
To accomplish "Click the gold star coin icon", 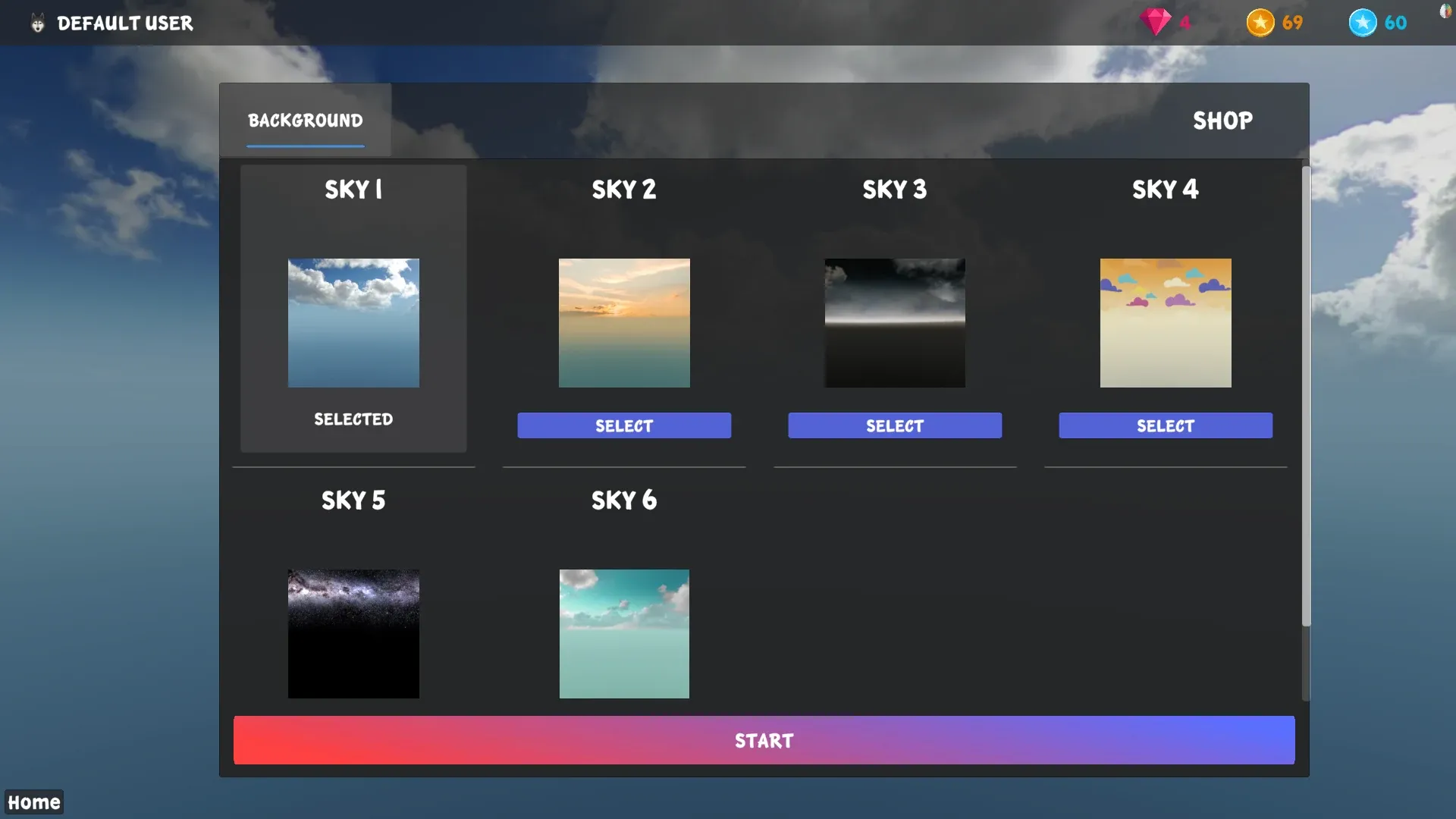I will click(x=1260, y=23).
